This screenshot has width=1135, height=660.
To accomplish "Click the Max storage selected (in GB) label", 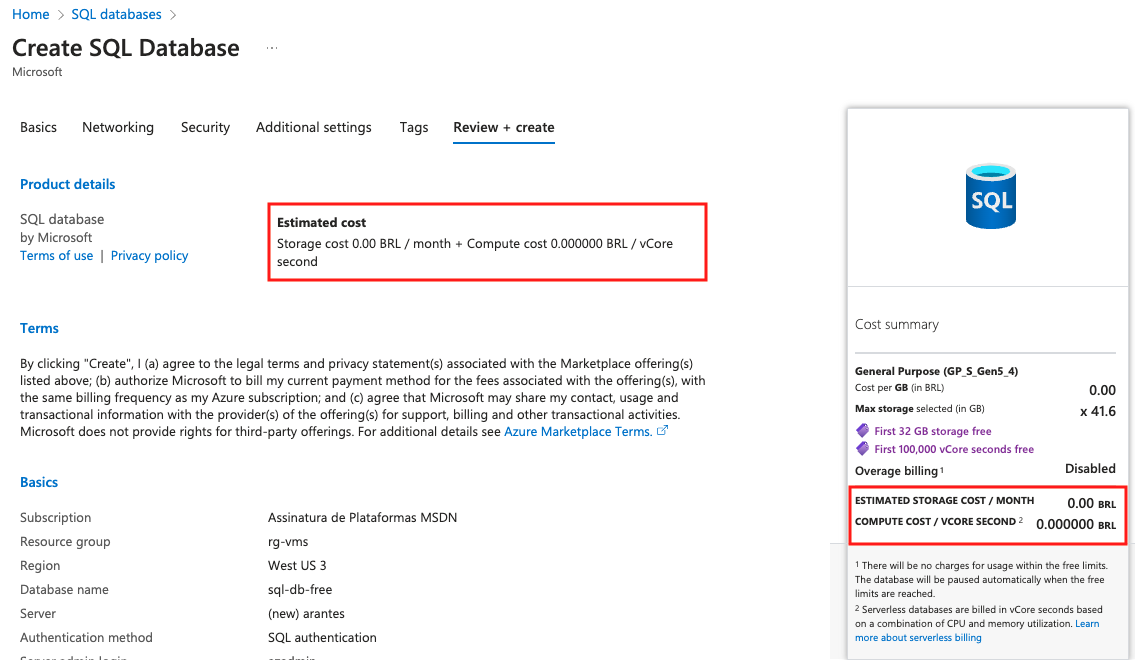I will tap(919, 409).
